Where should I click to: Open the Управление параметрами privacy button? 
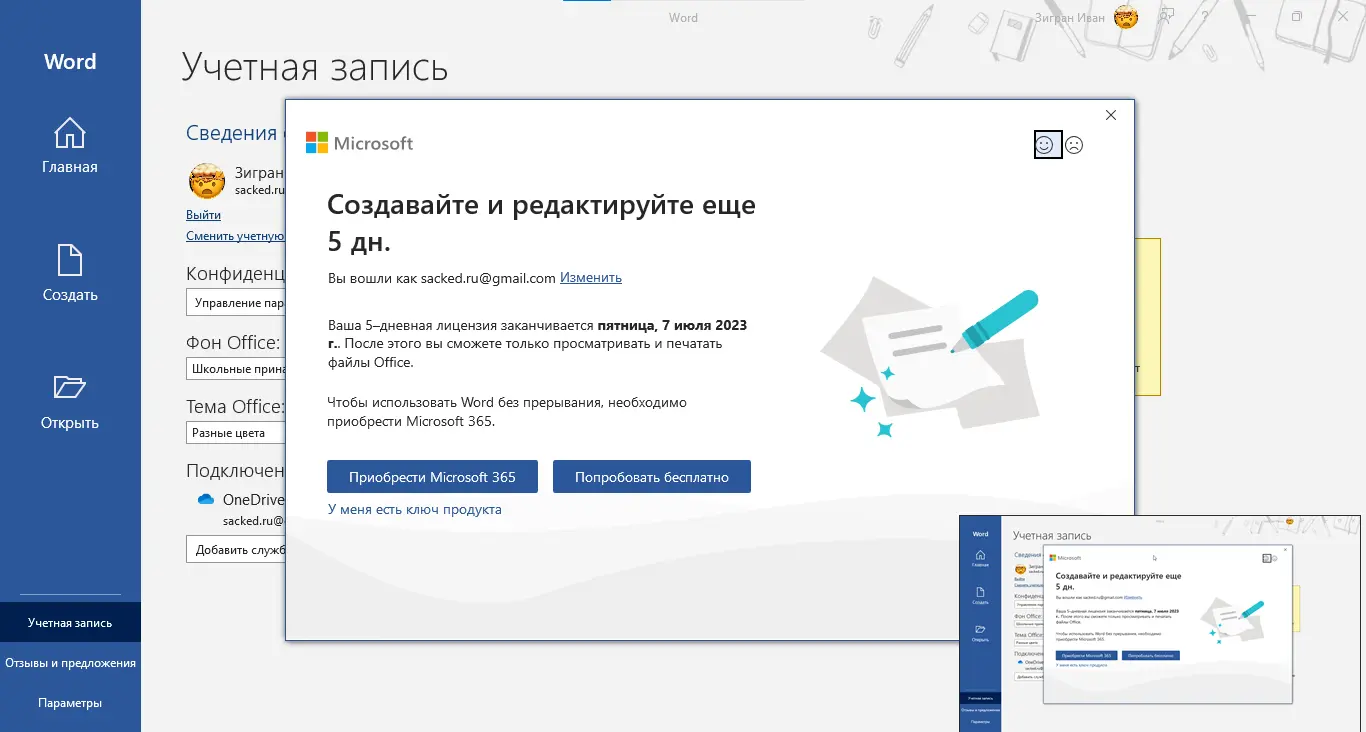click(x=236, y=302)
